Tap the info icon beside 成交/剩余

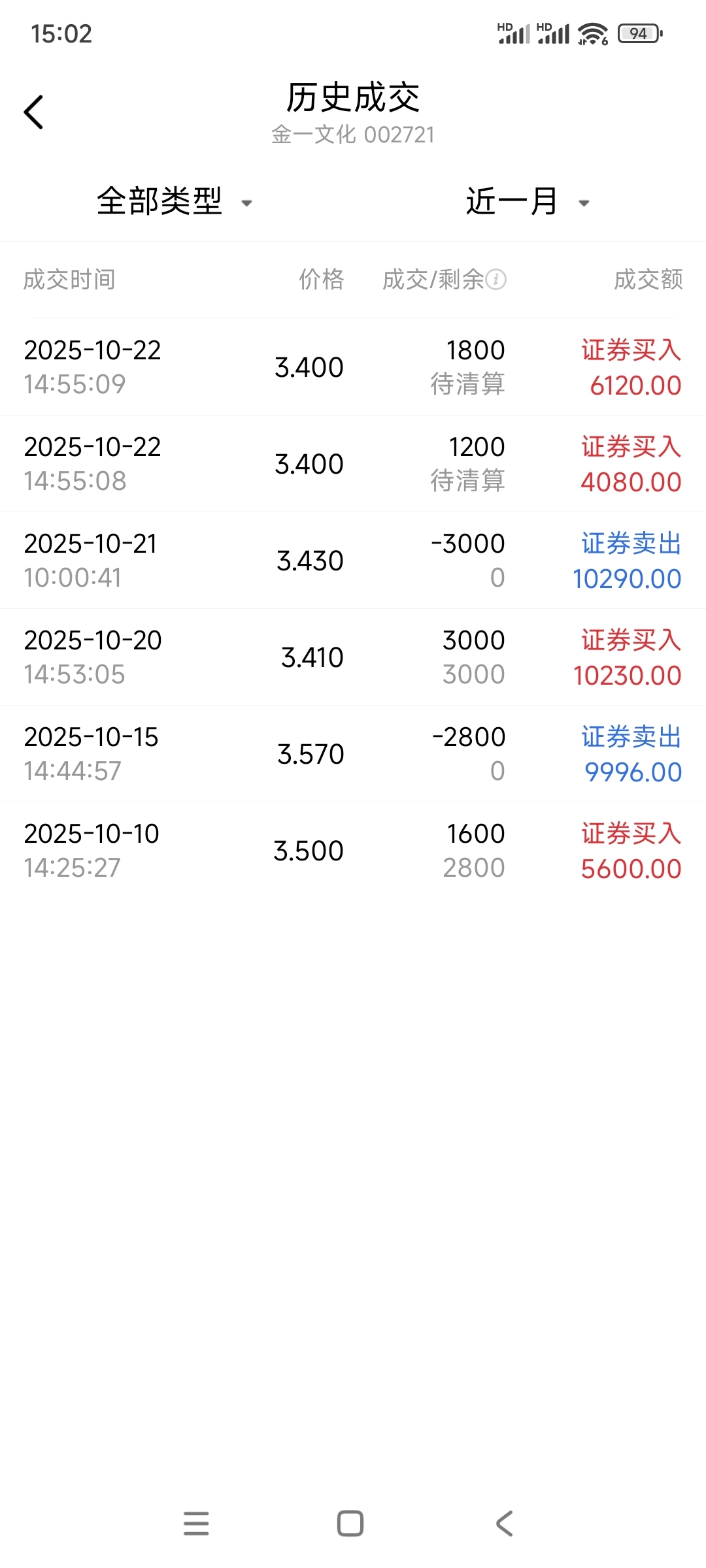click(x=496, y=280)
